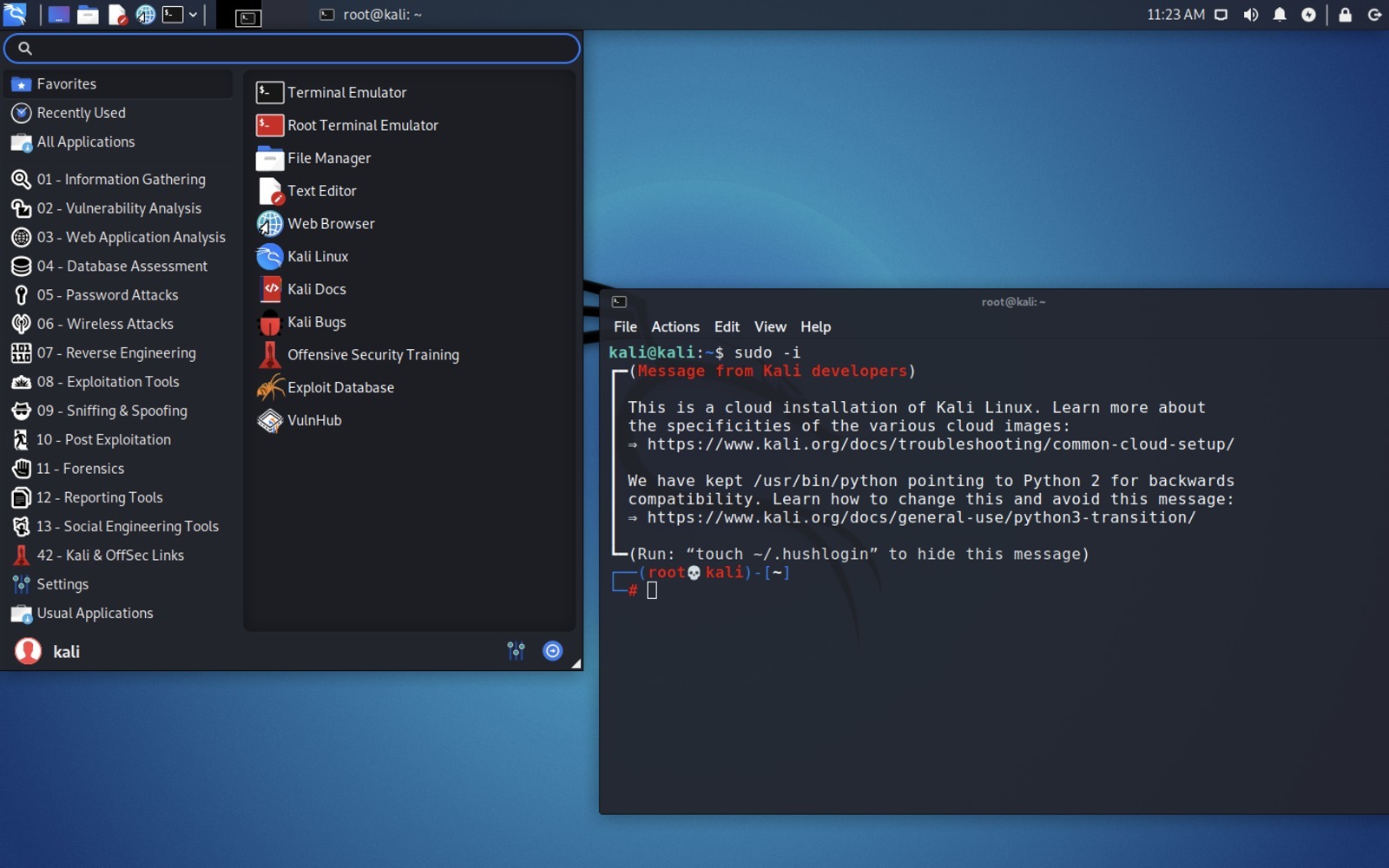Select 13 - Social Engineering Tools category
This screenshot has height=868, width=1389.
(x=118, y=527)
